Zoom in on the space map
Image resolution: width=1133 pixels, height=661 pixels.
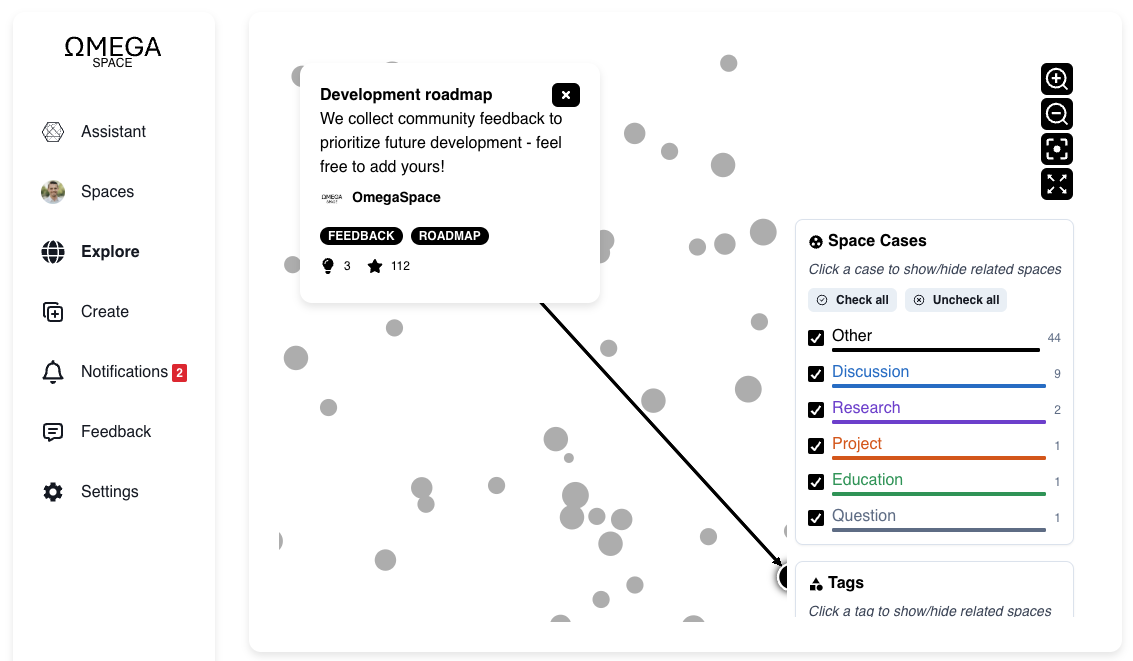click(x=1056, y=79)
